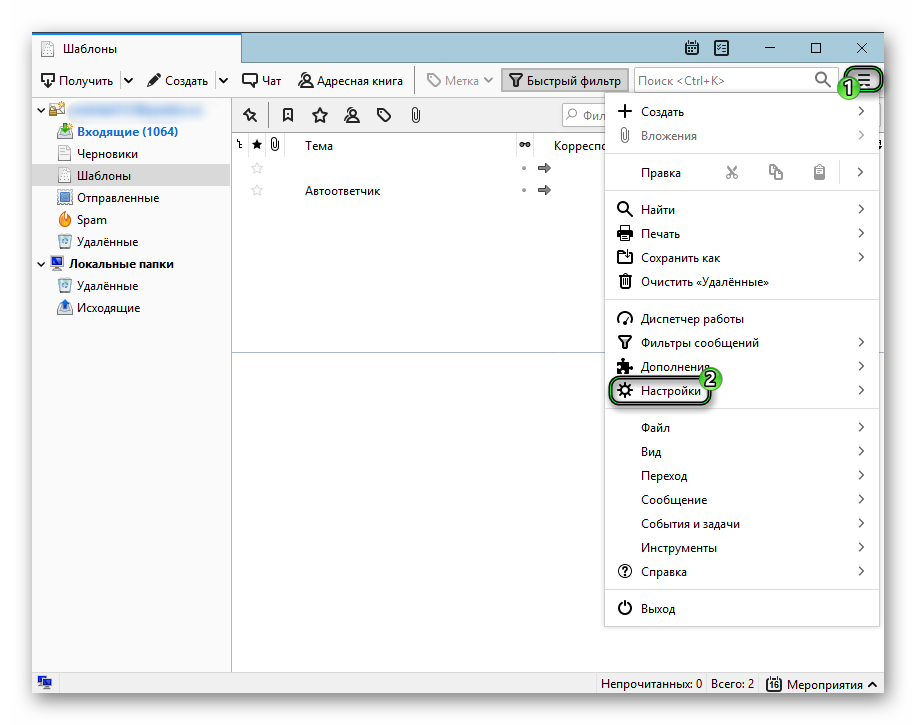Screen dimensions: 916x725
Task: Open the Метка tag dropdown
Action: (459, 81)
